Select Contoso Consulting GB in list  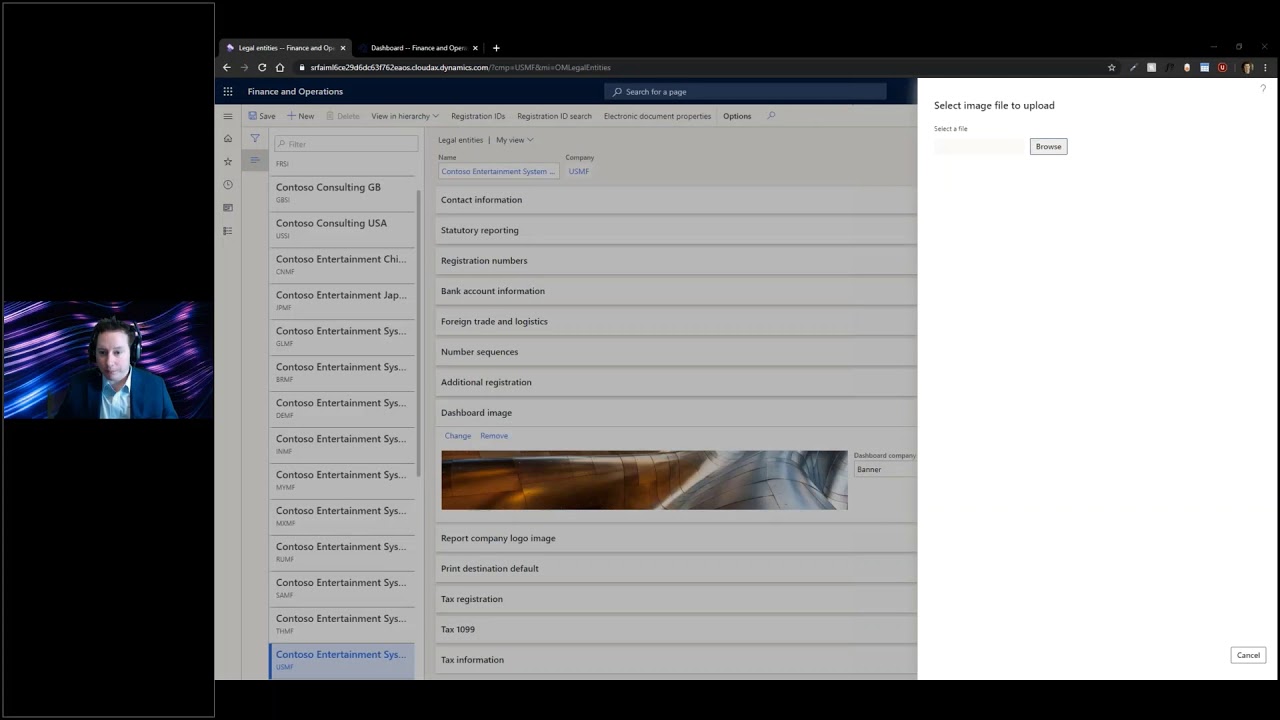click(342, 192)
